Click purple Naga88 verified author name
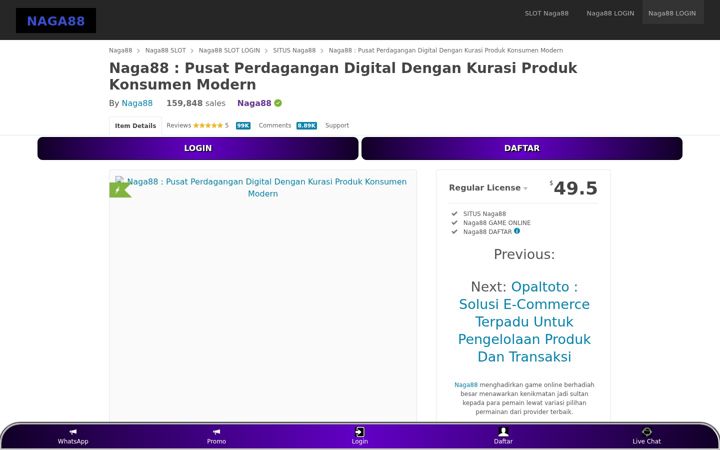This screenshot has width=720, height=450. click(254, 103)
